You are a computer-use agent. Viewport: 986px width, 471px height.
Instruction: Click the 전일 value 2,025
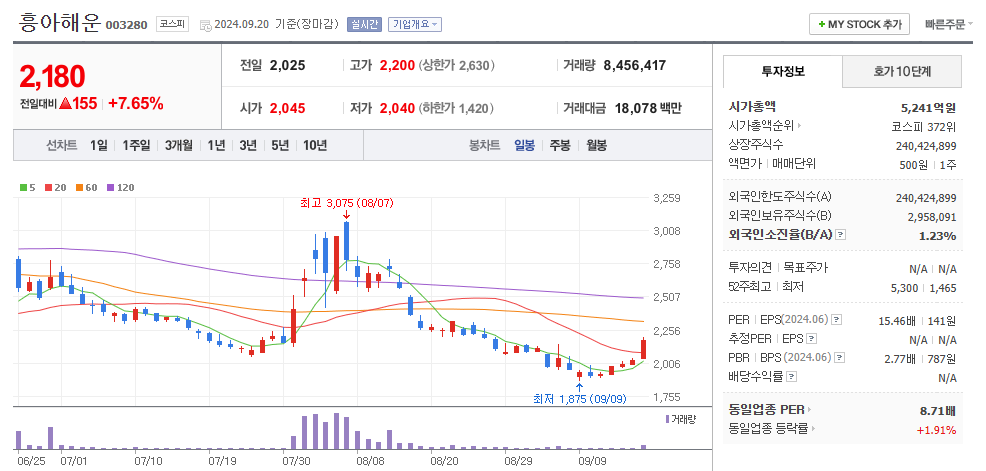tap(287, 65)
